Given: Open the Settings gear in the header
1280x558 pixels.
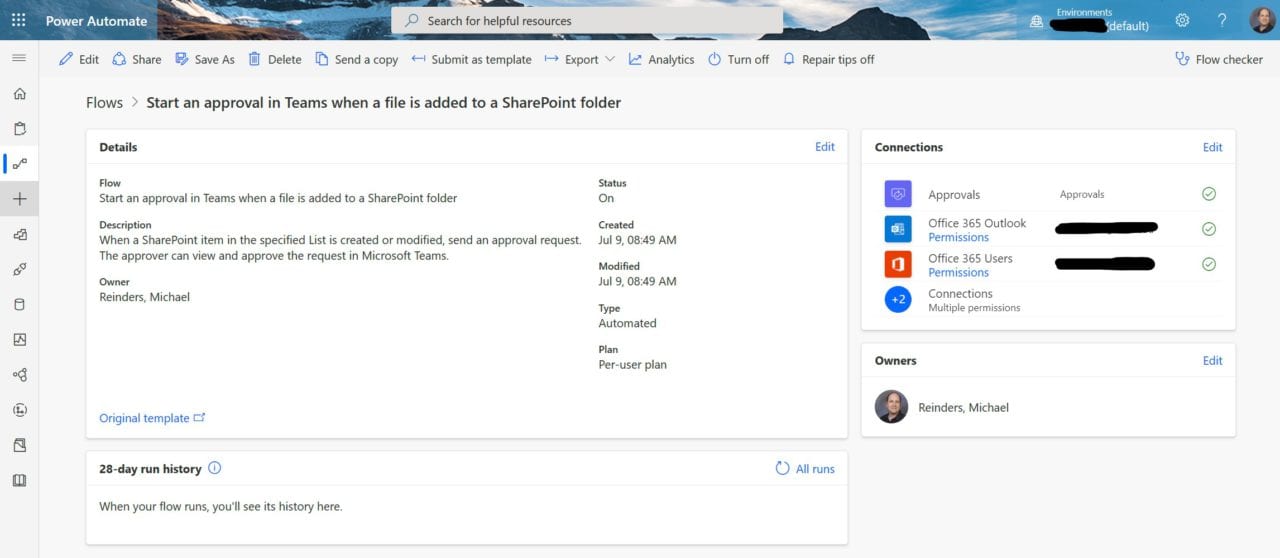Looking at the screenshot, I should [x=1182, y=20].
